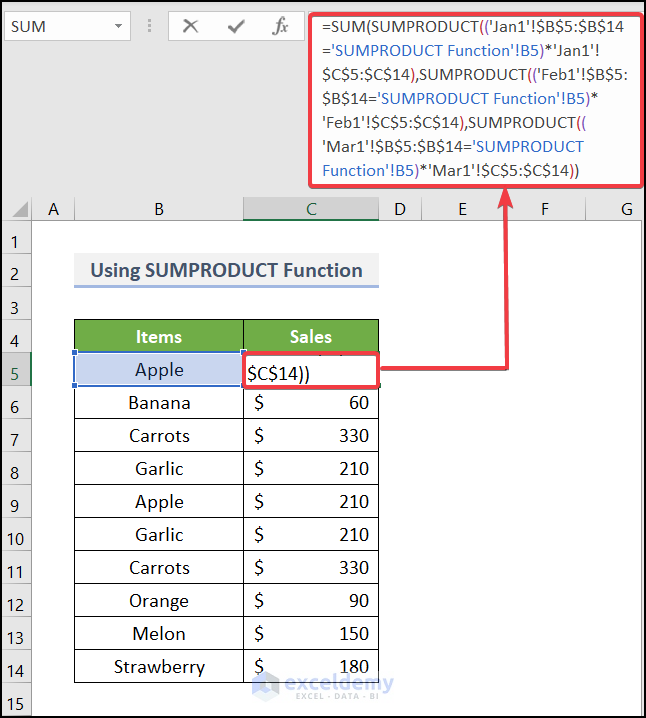Click the Sales header cell
Viewport: 646px width, 718px height.
[x=311, y=337]
